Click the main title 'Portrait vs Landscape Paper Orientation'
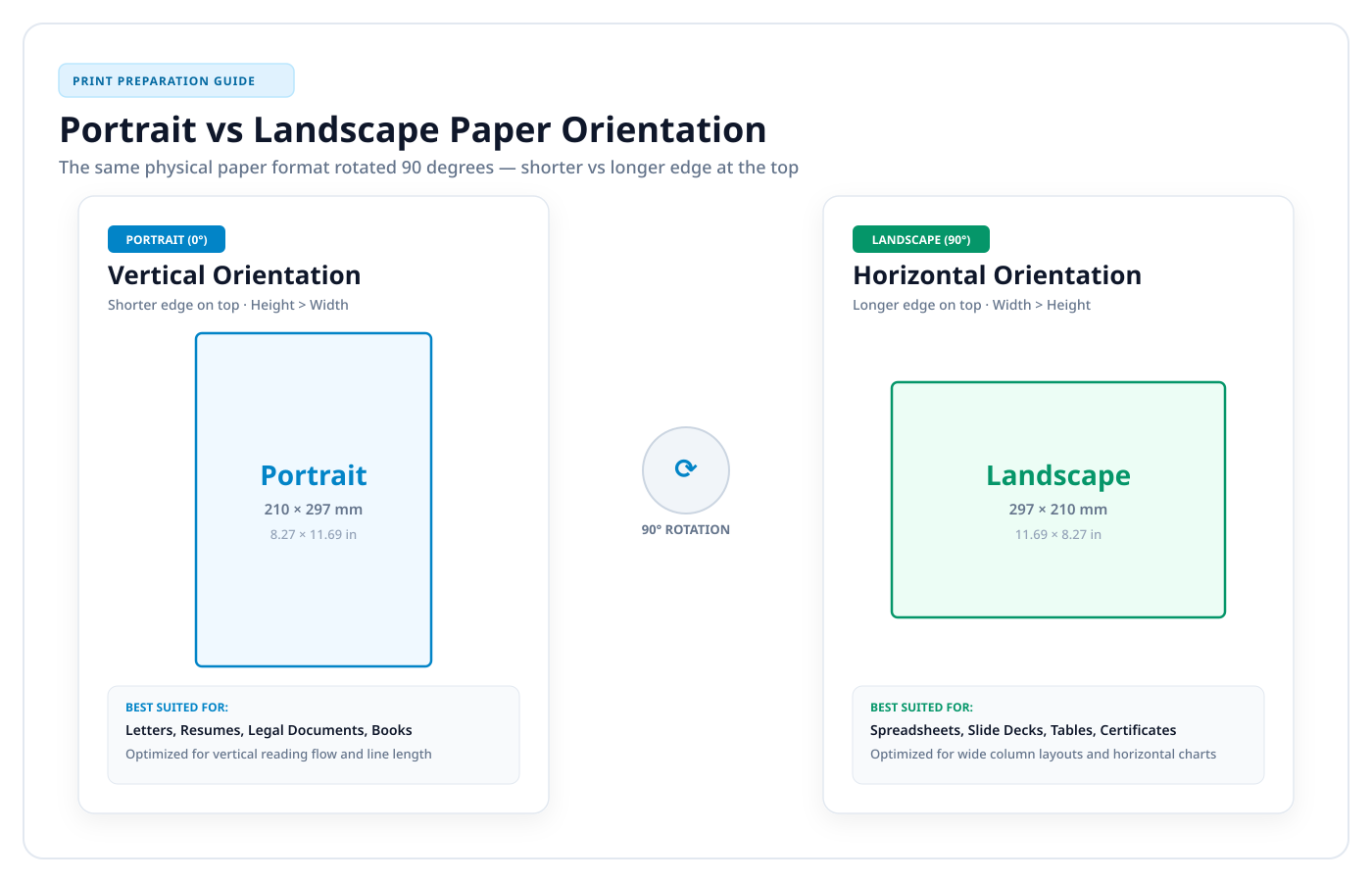This screenshot has height=882, width=1372. click(413, 129)
